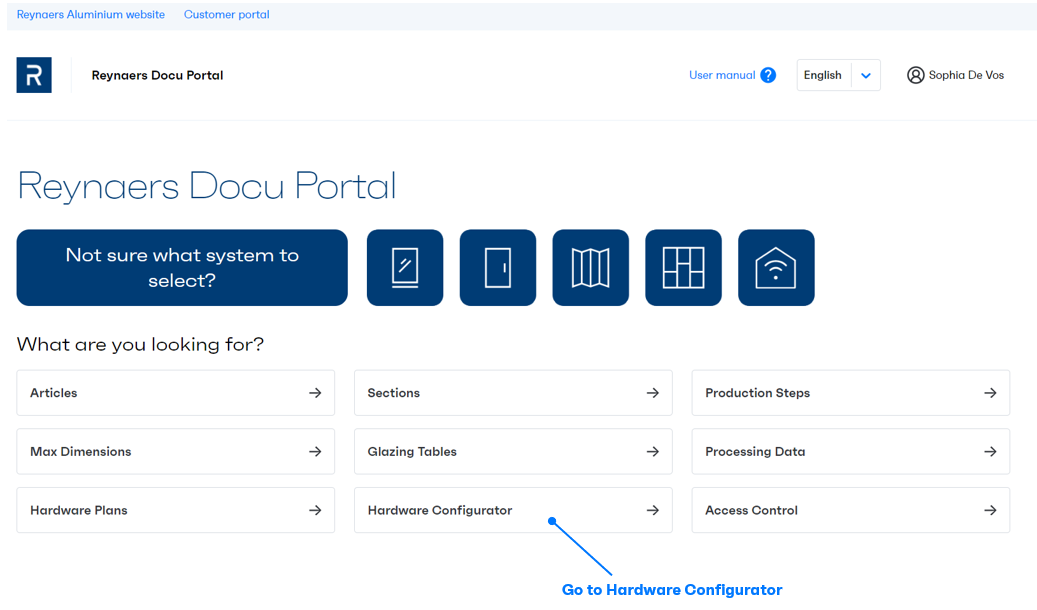Click the user profile avatar icon
Image resolution: width=1037 pixels, height=610 pixels.
[x=915, y=75]
